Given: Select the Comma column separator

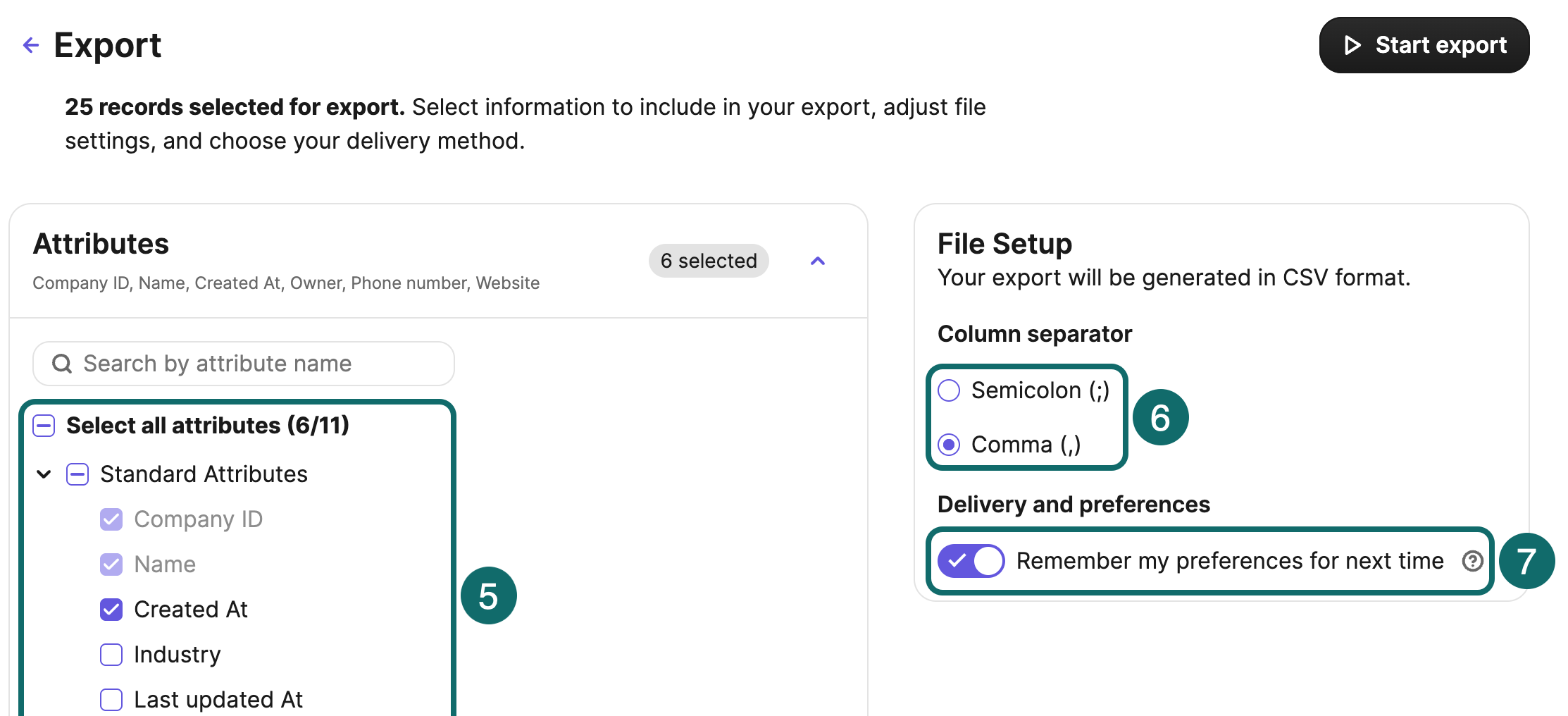Looking at the screenshot, I should pyautogui.click(x=949, y=445).
